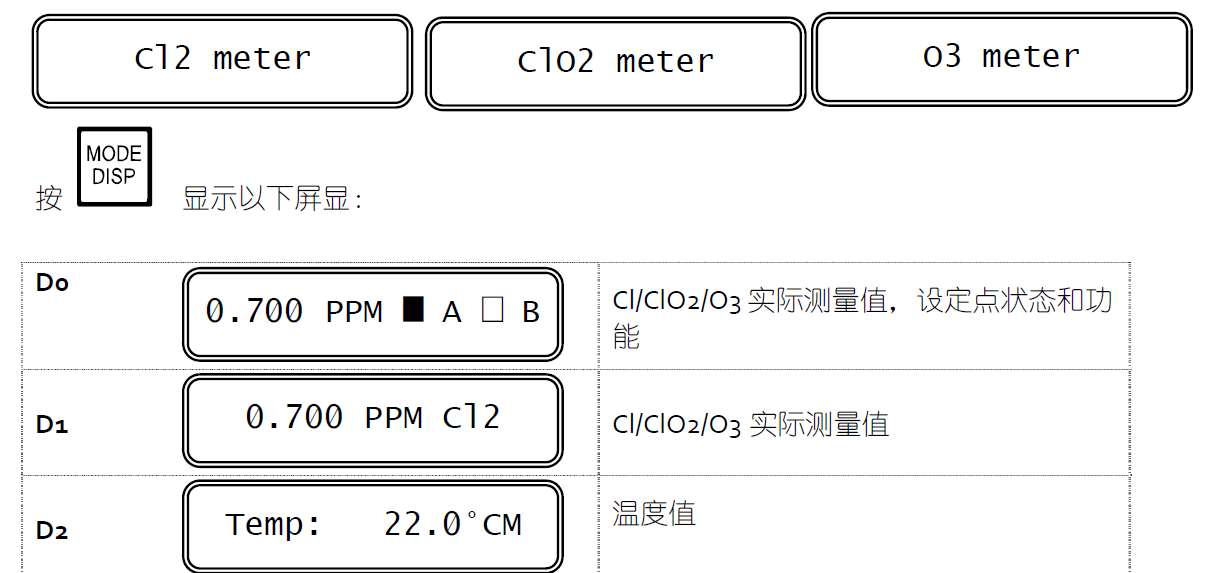This screenshot has width=1207, height=573.
Task: Click the Temp: 22.0°CM display screen
Action: pyautogui.click(x=372, y=524)
